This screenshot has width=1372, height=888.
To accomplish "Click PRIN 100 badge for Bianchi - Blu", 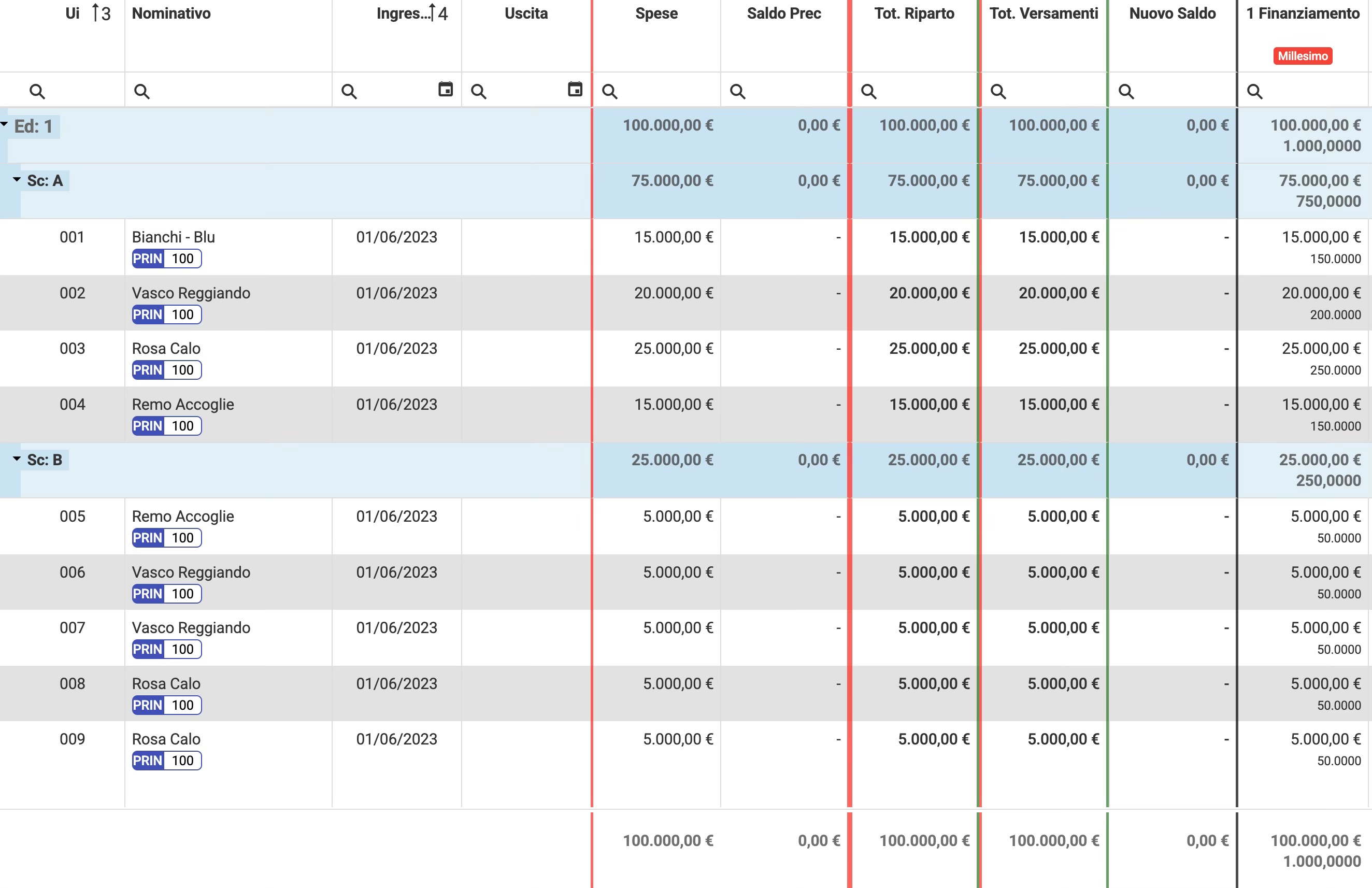I will click(x=167, y=259).
